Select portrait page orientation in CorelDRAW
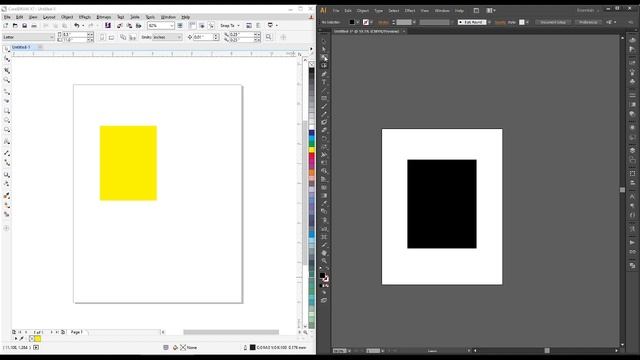Image resolution: width=640 pixels, height=360 pixels. pyautogui.click(x=102, y=37)
